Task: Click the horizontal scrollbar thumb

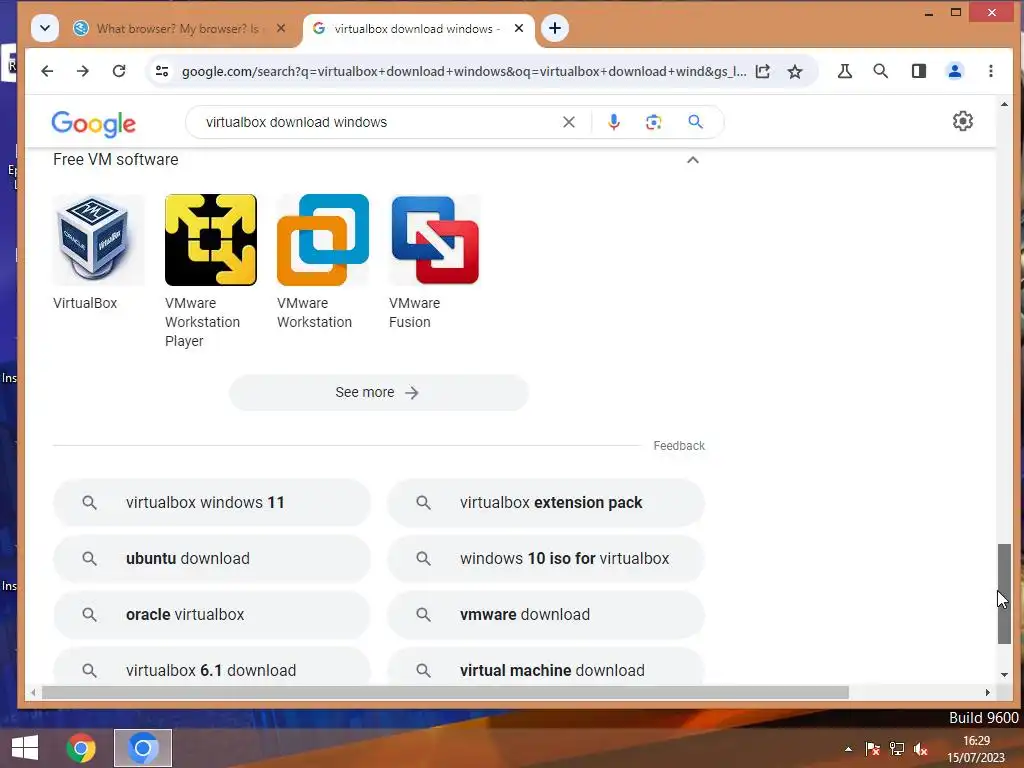Action: point(445,692)
